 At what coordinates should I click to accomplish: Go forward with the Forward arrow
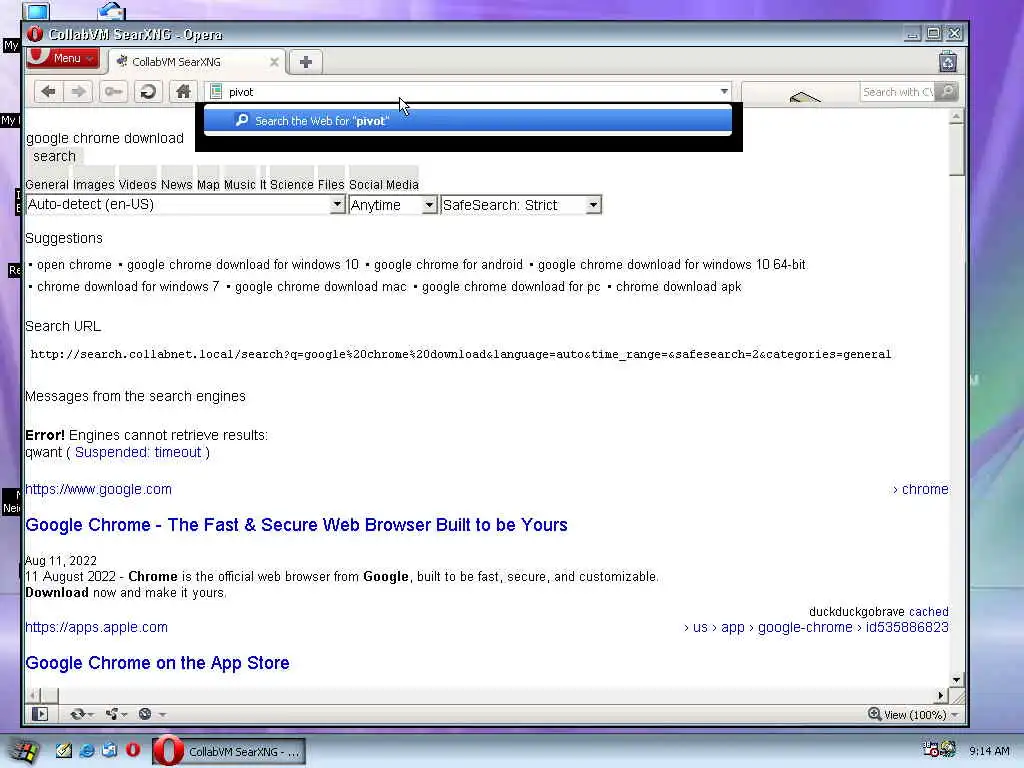[x=78, y=91]
